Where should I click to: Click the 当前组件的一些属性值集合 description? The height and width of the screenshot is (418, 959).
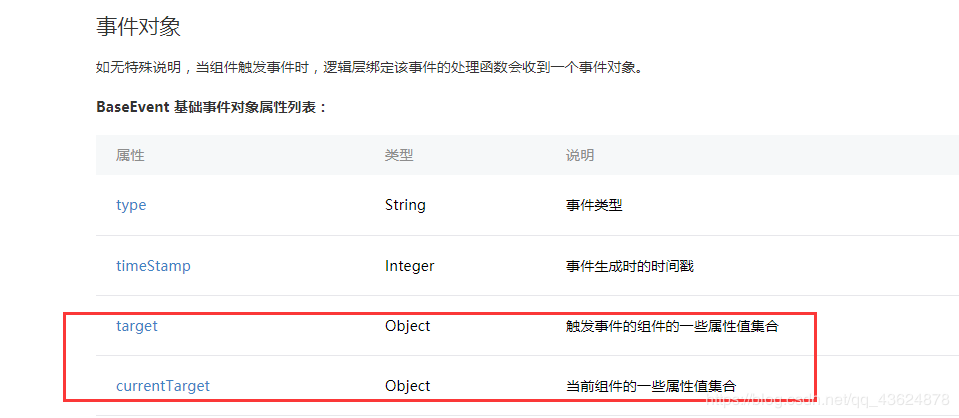pos(651,386)
